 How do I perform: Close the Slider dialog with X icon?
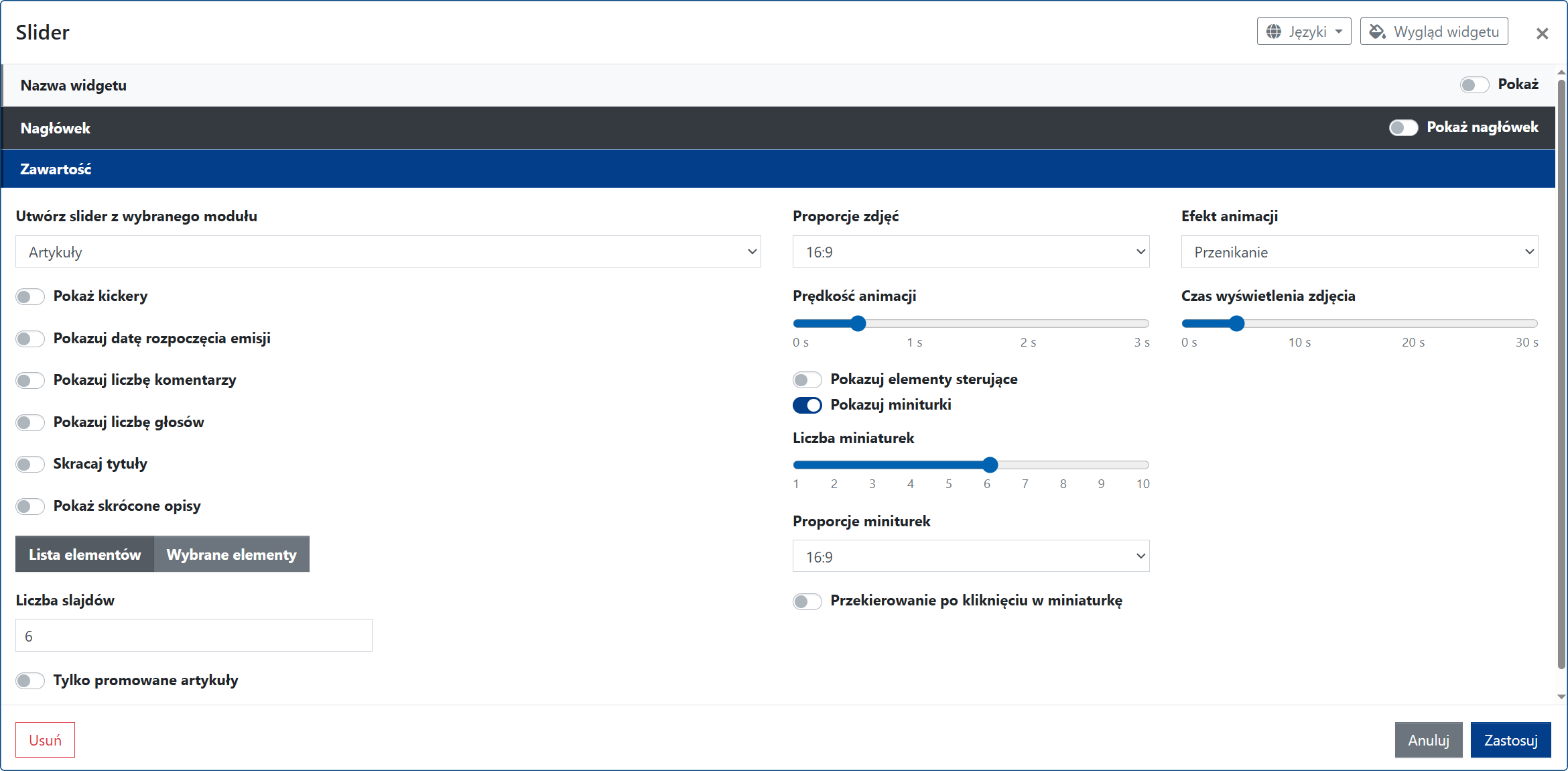point(1542,34)
